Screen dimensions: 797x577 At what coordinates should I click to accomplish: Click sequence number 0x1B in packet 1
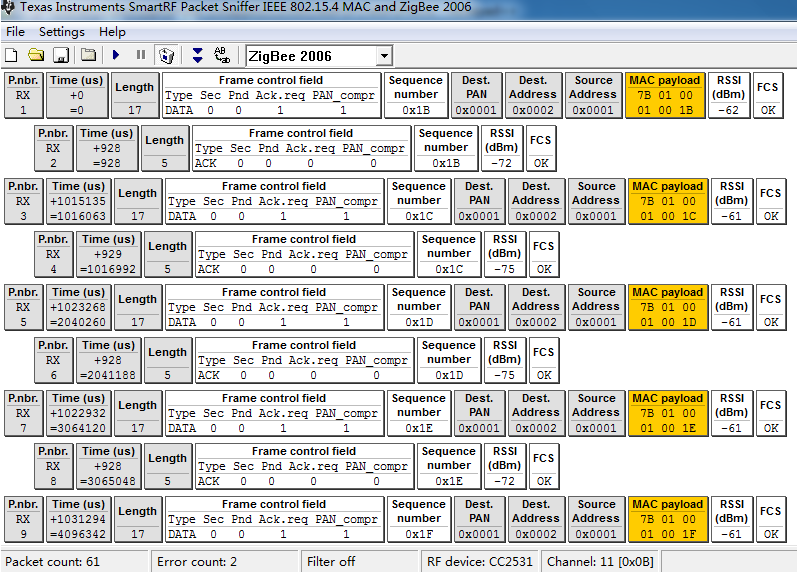[416, 95]
